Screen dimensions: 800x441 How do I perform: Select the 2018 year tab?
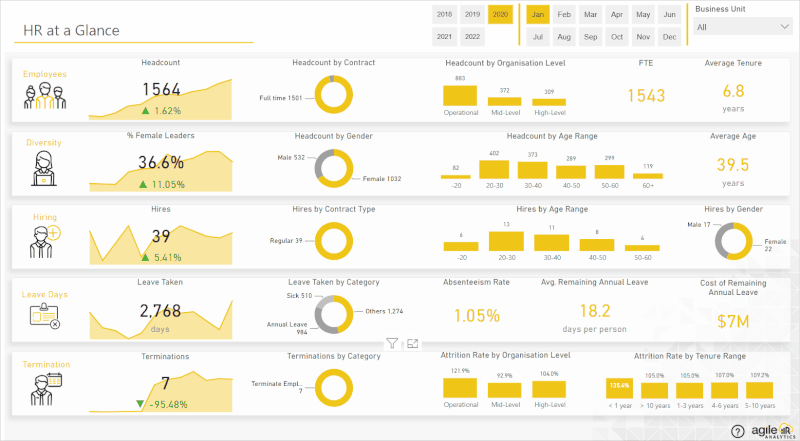point(444,15)
